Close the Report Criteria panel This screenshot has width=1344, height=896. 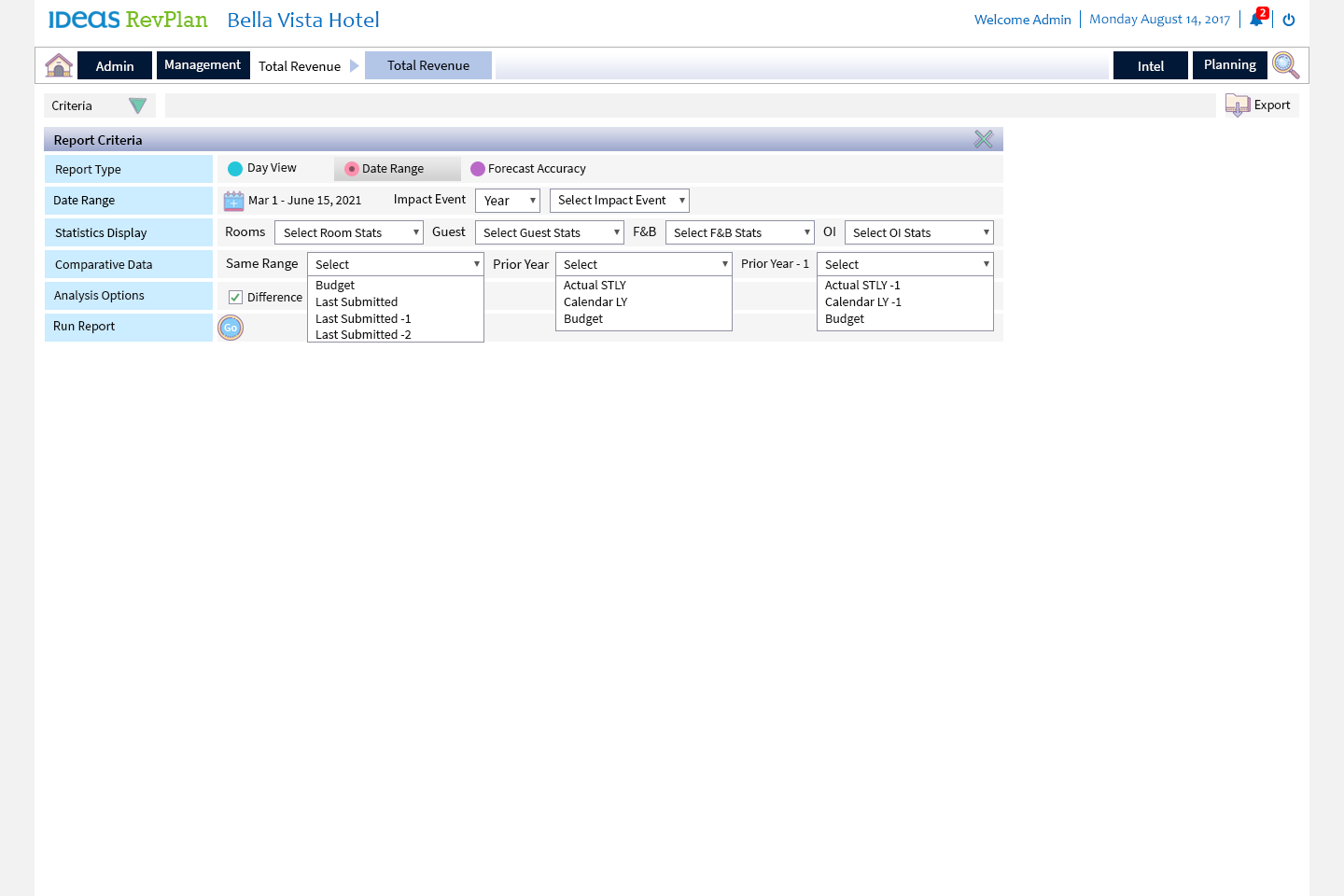[984, 140]
